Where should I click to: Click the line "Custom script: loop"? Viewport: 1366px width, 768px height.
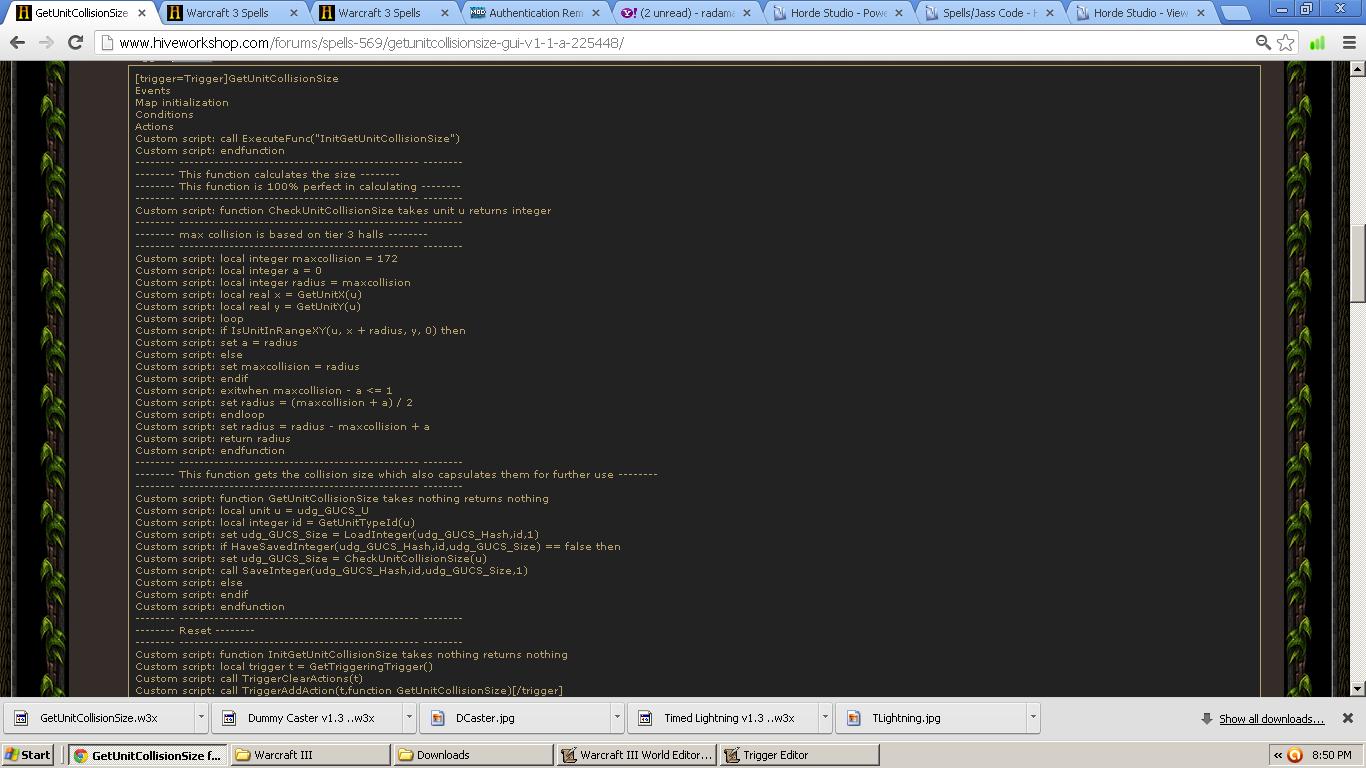point(190,318)
